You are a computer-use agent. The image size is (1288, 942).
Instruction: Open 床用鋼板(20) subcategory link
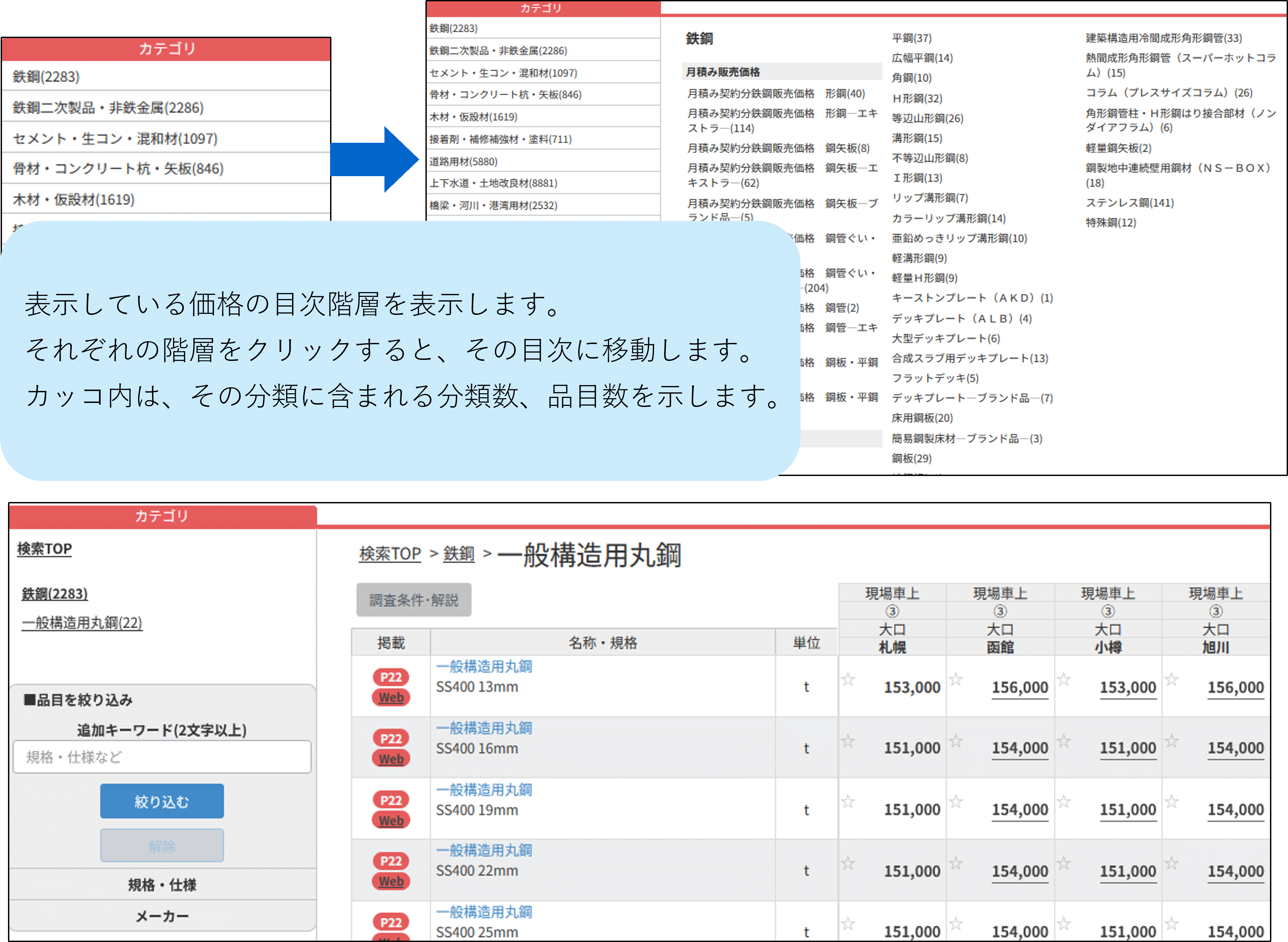tap(922, 418)
